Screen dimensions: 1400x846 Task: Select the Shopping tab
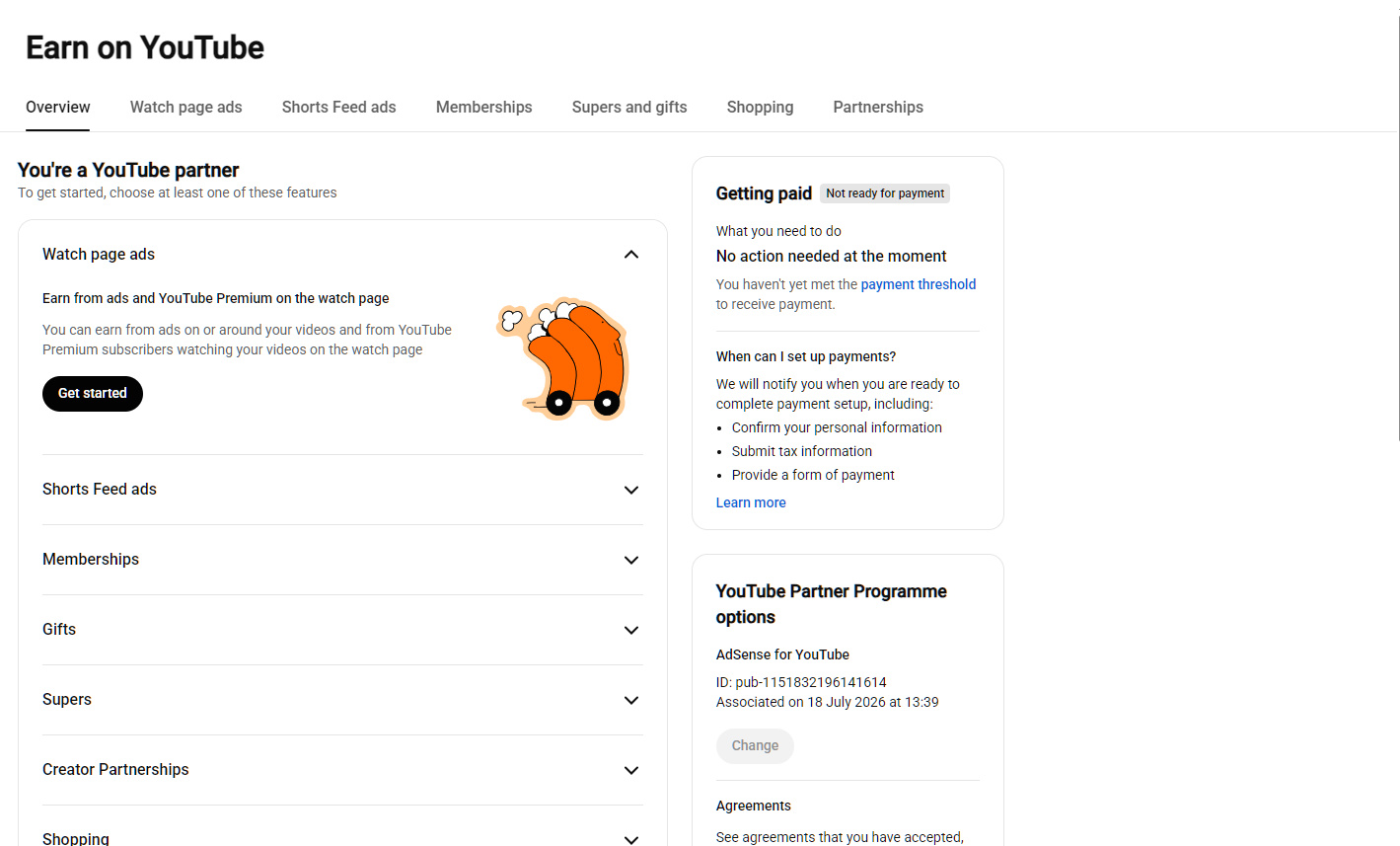pos(760,107)
